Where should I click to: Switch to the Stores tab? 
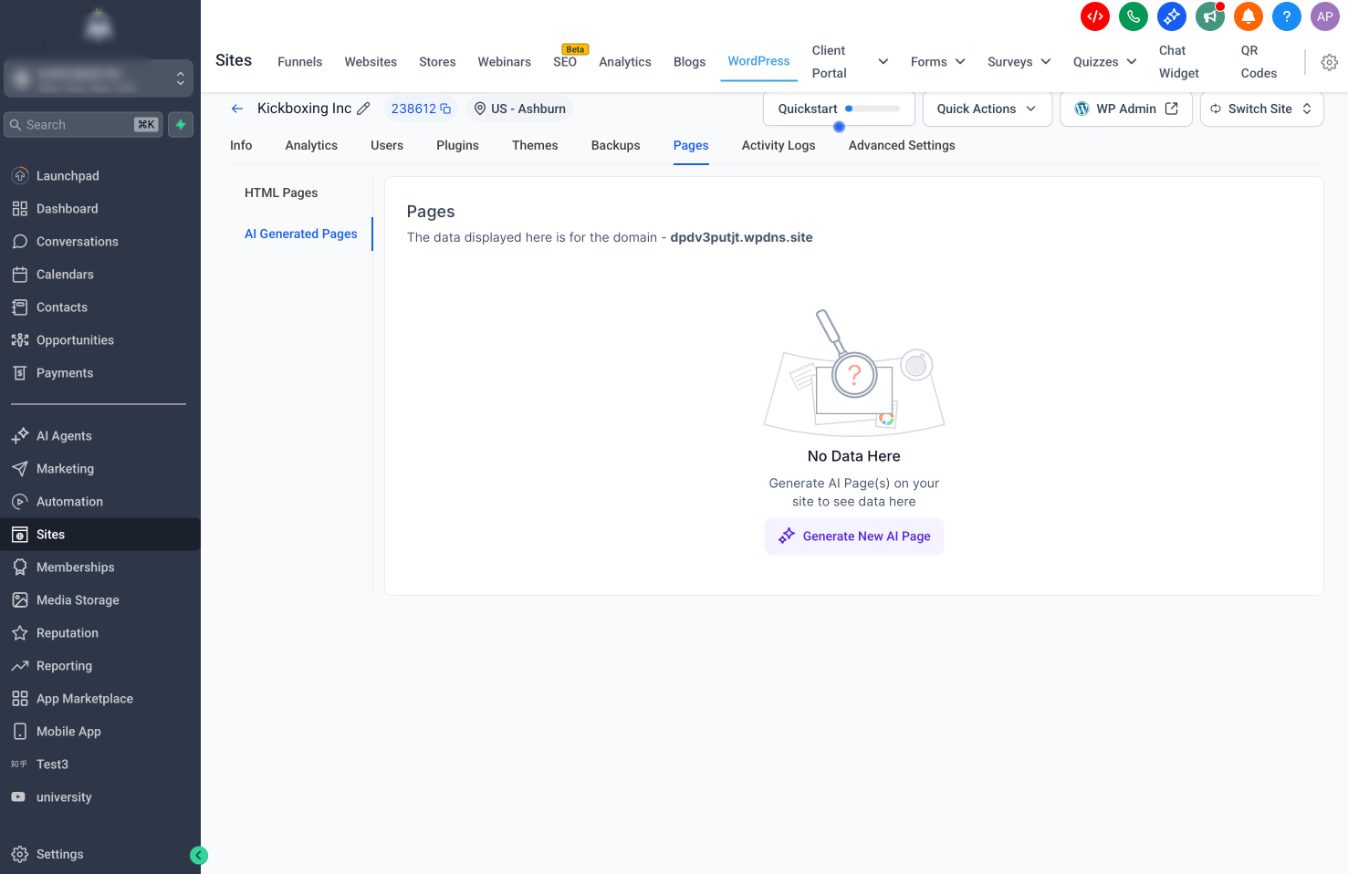pos(437,62)
